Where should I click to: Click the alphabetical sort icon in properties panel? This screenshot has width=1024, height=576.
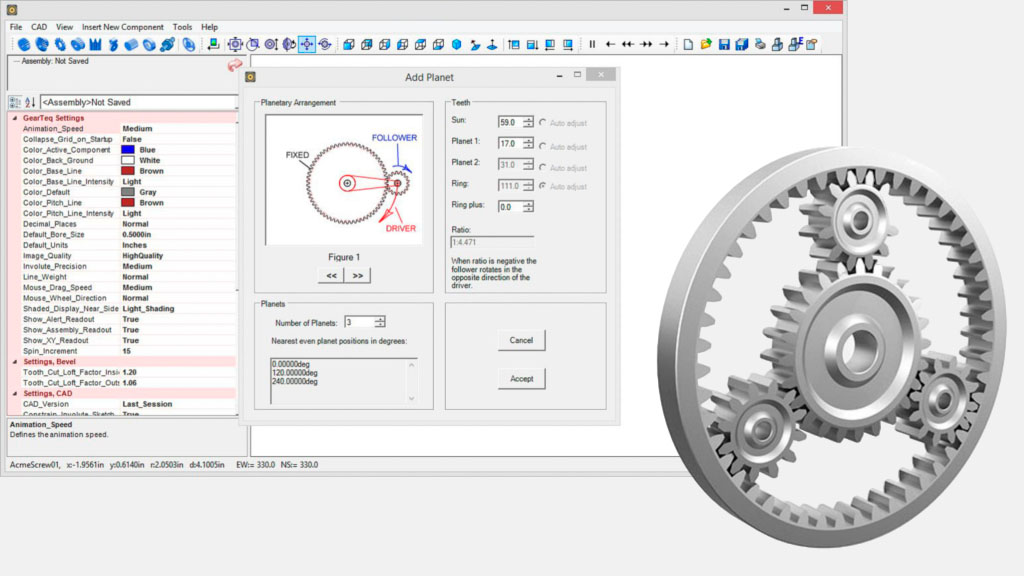(x=30, y=102)
